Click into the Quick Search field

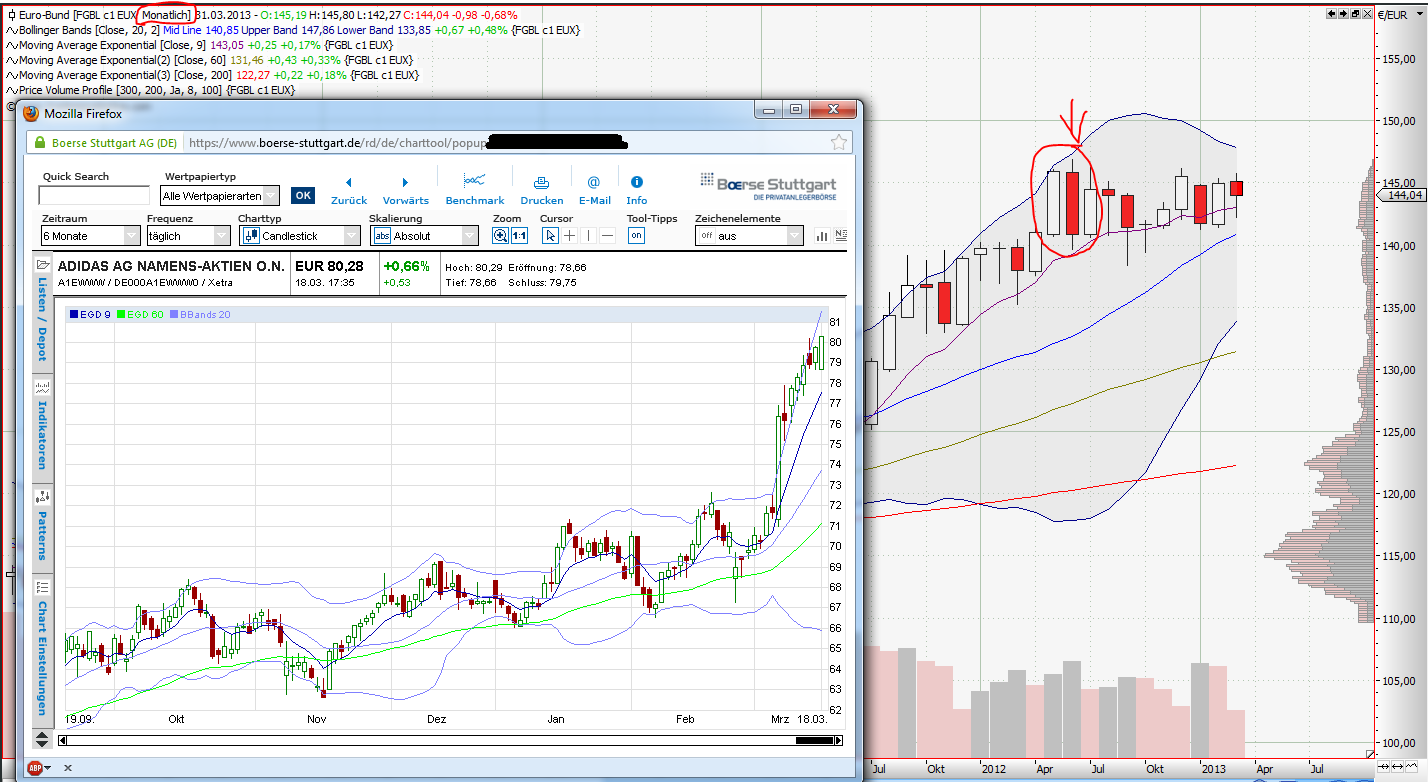(94, 196)
